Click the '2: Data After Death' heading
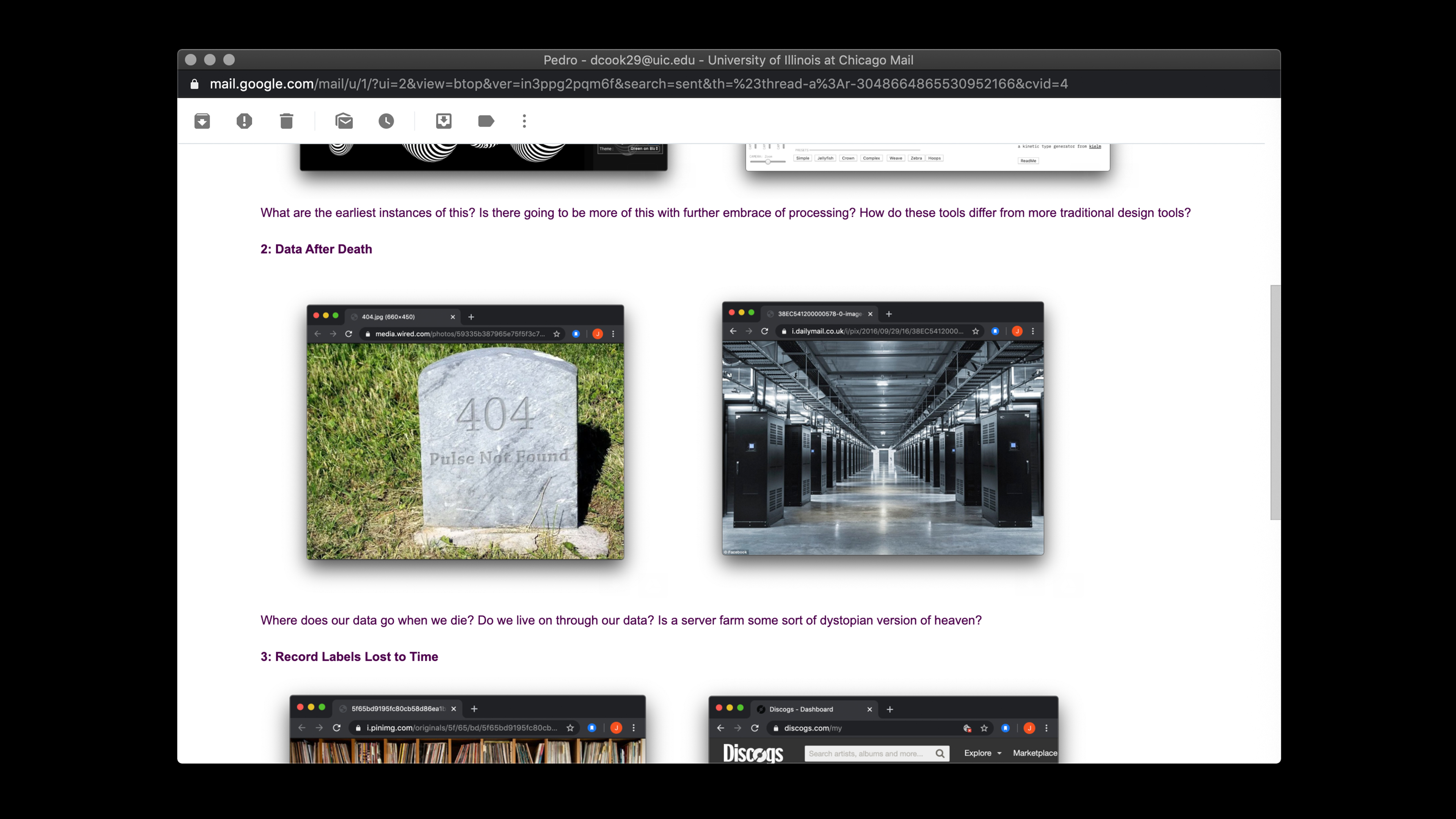 316,249
